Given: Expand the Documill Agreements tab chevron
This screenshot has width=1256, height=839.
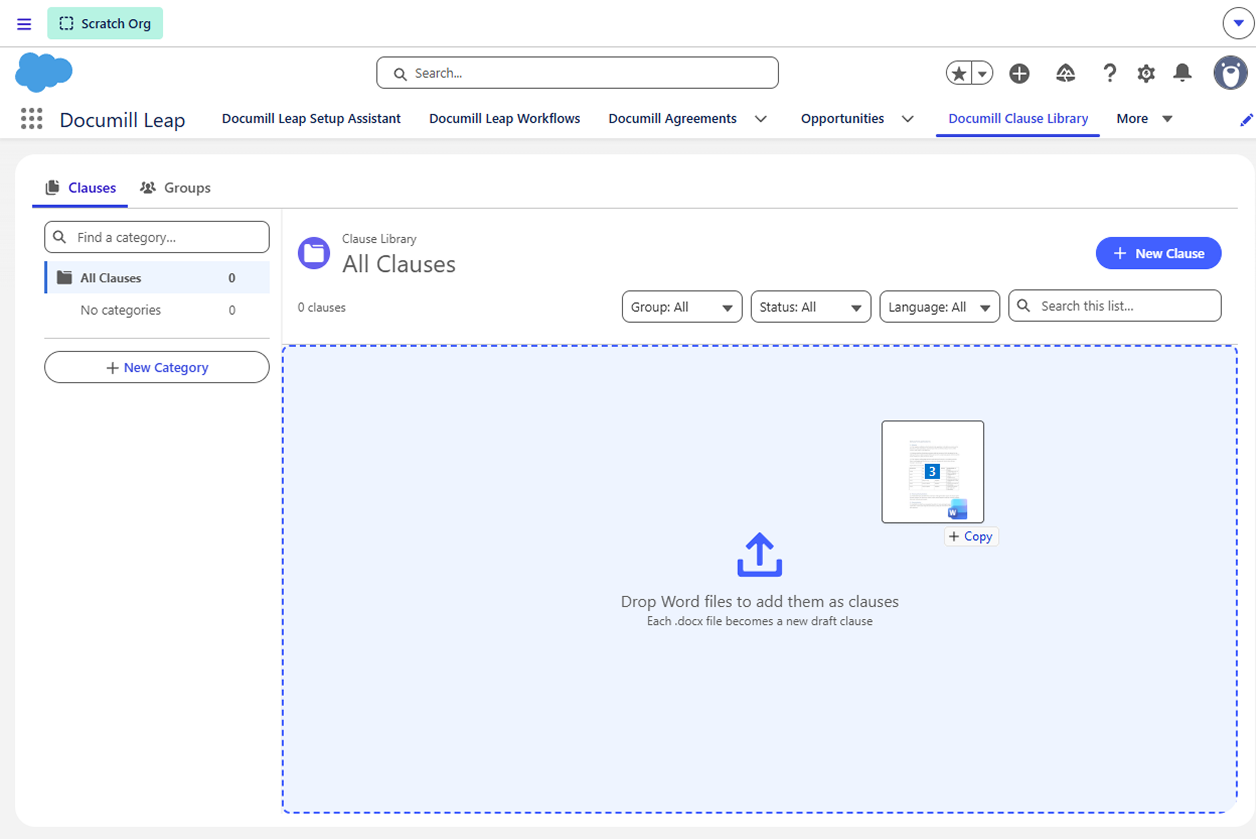Looking at the screenshot, I should 761,119.
